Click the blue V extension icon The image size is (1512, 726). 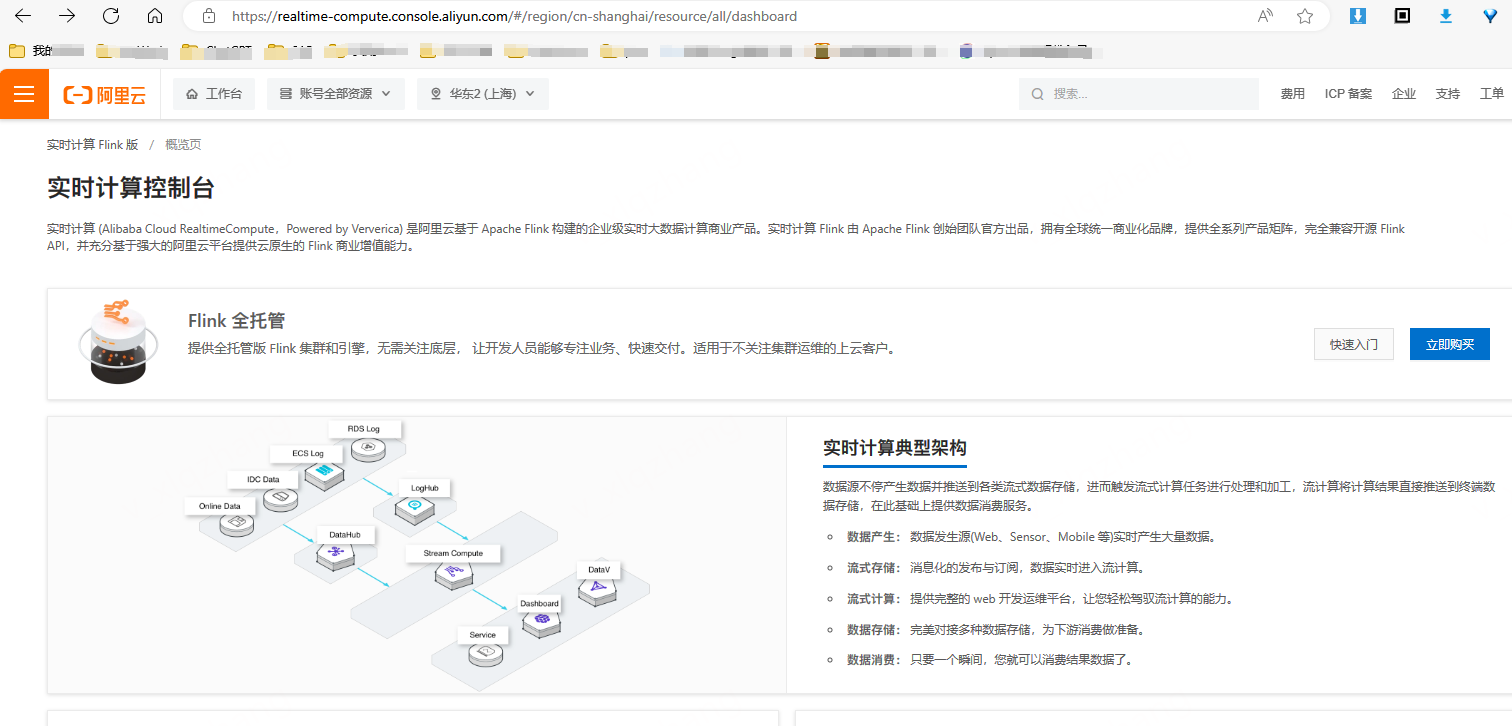click(1490, 16)
